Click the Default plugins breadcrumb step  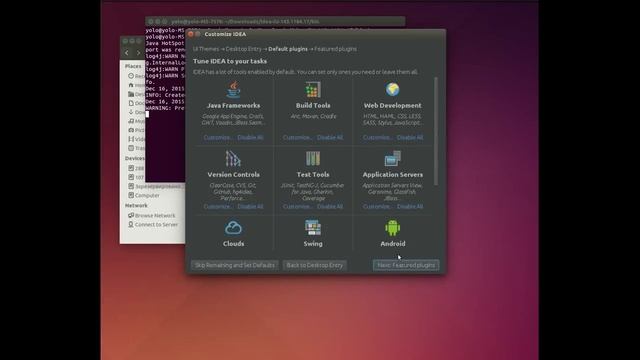288,49
